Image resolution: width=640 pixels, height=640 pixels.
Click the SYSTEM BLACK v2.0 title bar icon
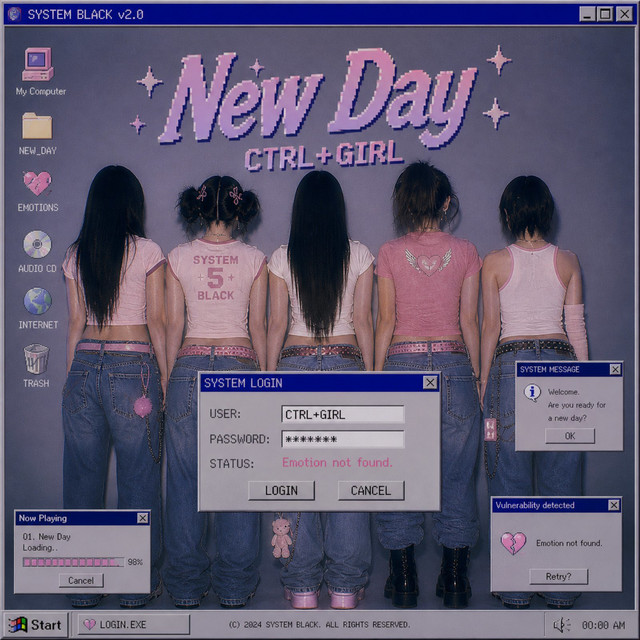tap(14, 14)
